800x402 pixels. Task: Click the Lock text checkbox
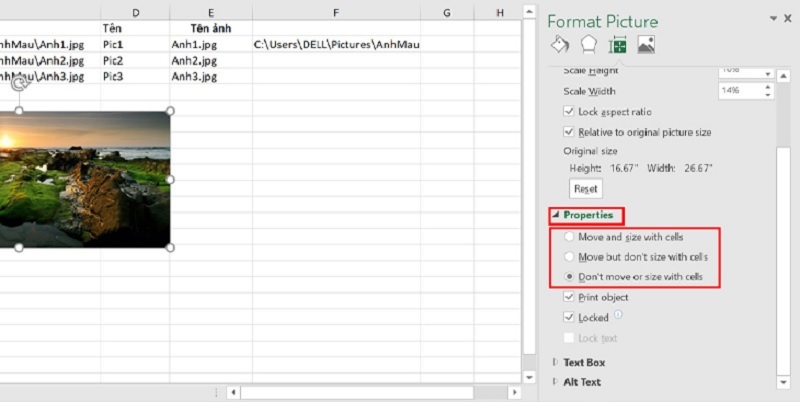pyautogui.click(x=569, y=337)
